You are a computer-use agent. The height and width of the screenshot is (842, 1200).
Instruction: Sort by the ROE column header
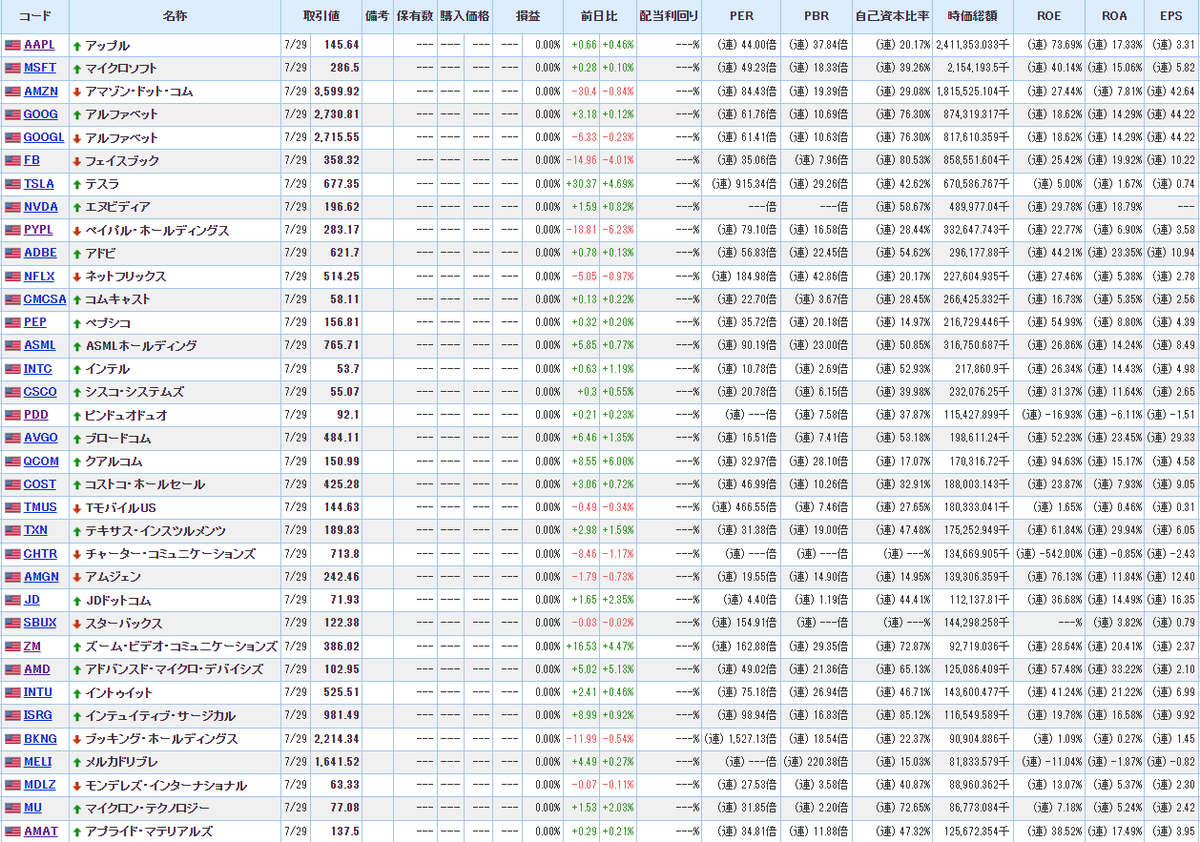coord(1049,17)
